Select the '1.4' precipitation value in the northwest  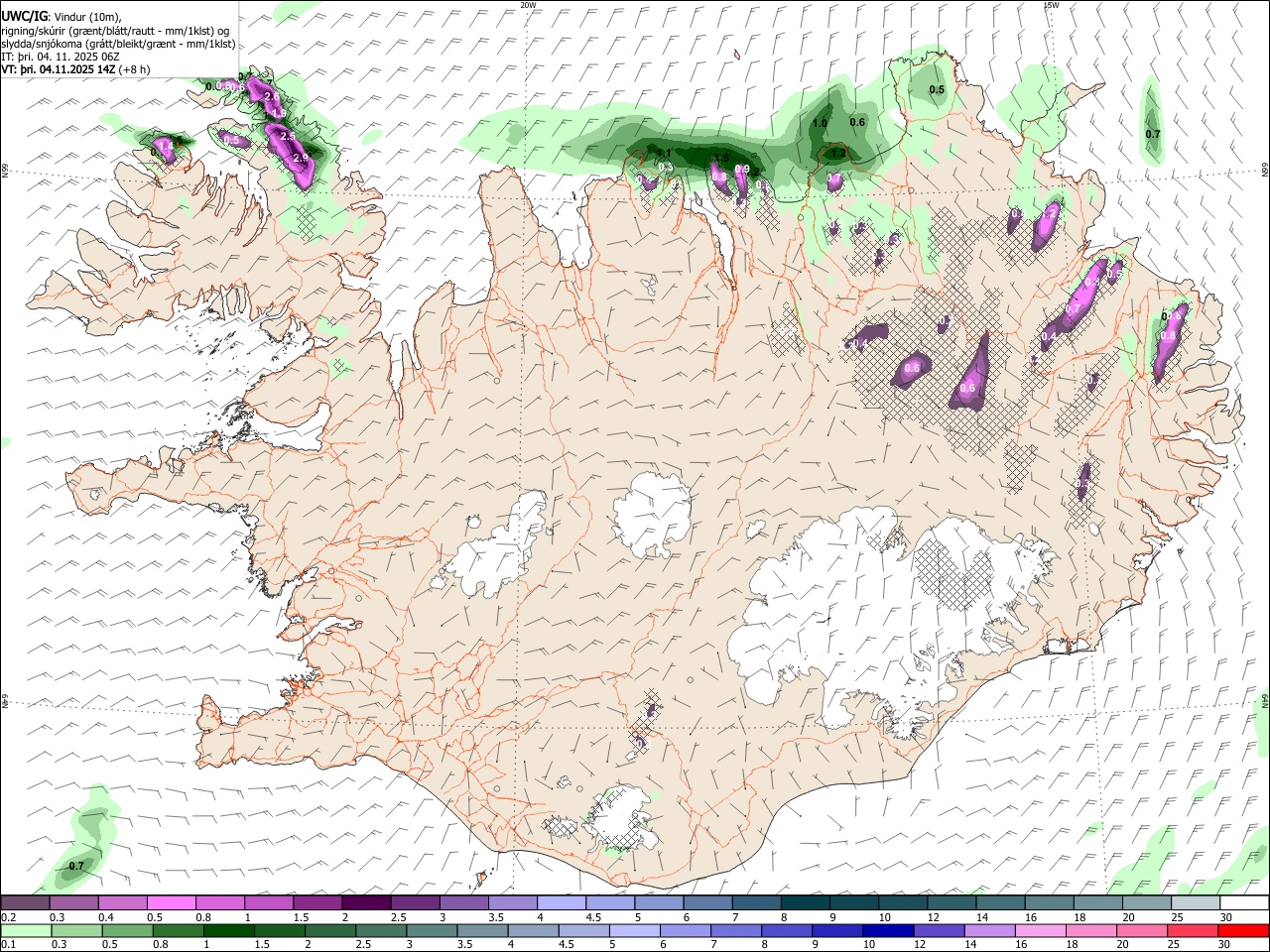click(166, 146)
